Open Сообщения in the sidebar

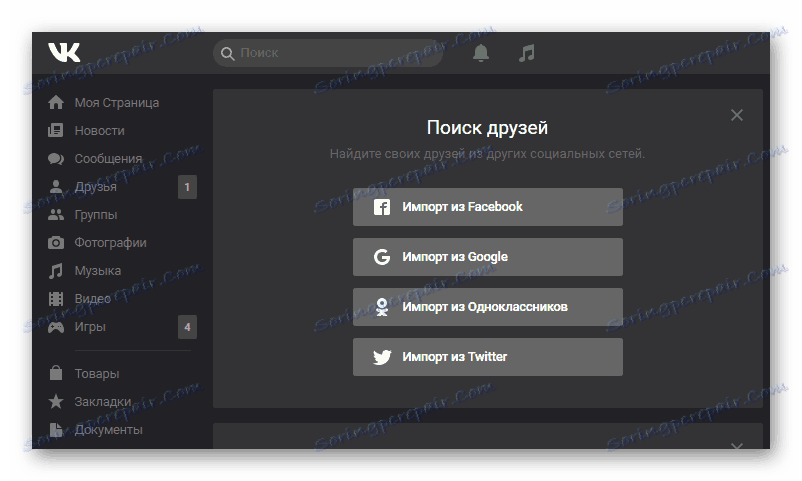pos(108,159)
